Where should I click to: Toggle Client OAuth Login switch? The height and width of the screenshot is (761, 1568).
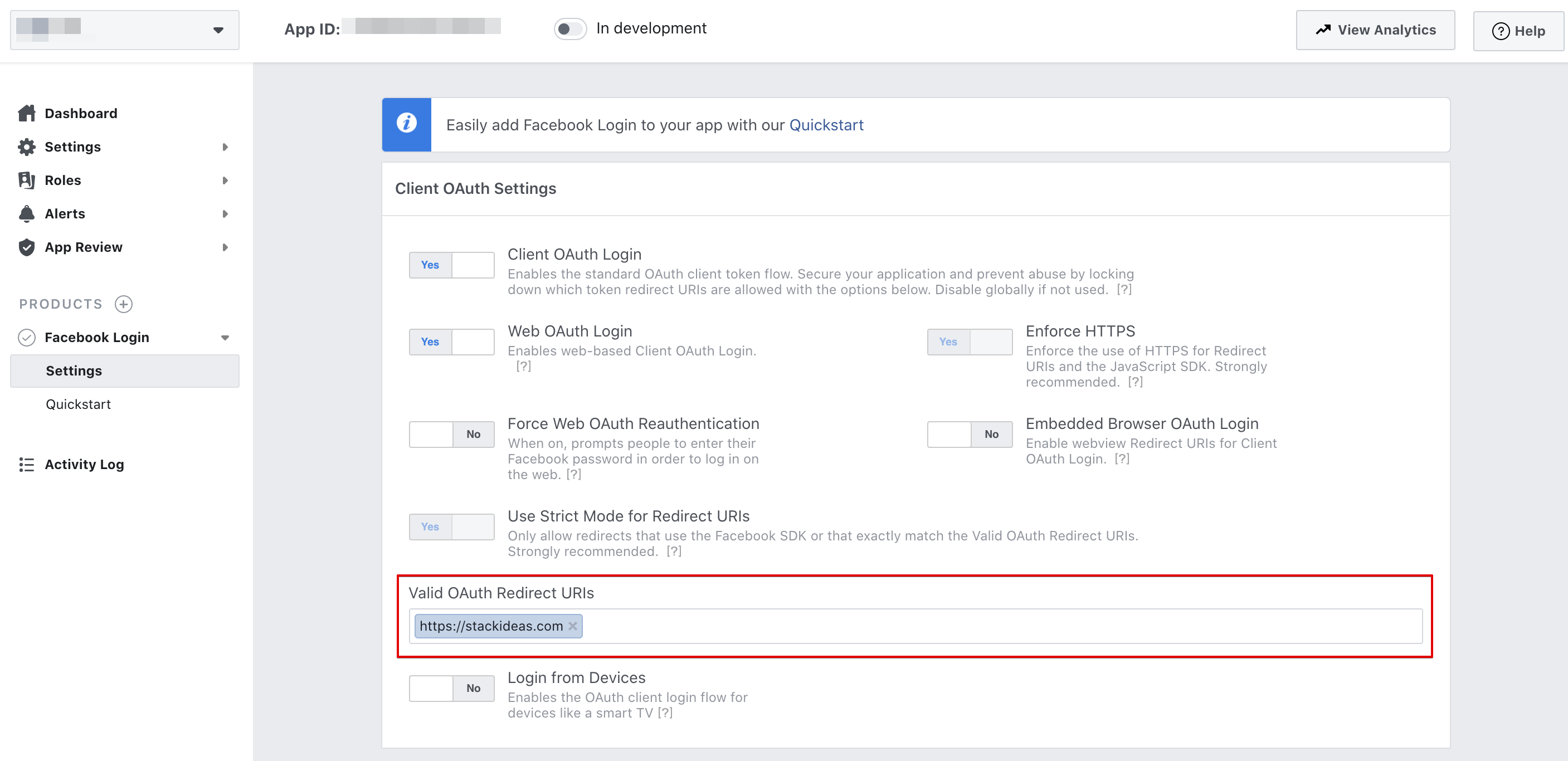coord(452,265)
